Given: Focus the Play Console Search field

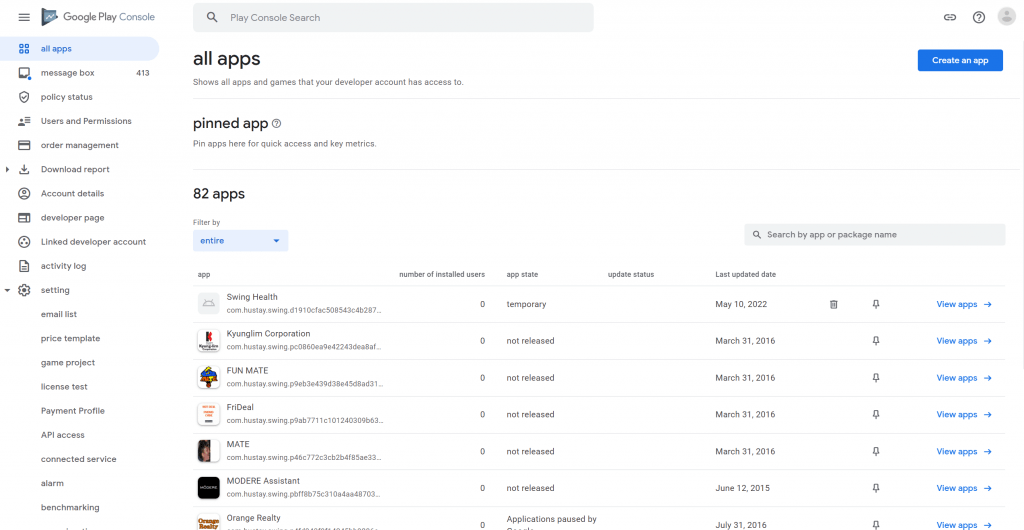Looking at the screenshot, I should [393, 18].
